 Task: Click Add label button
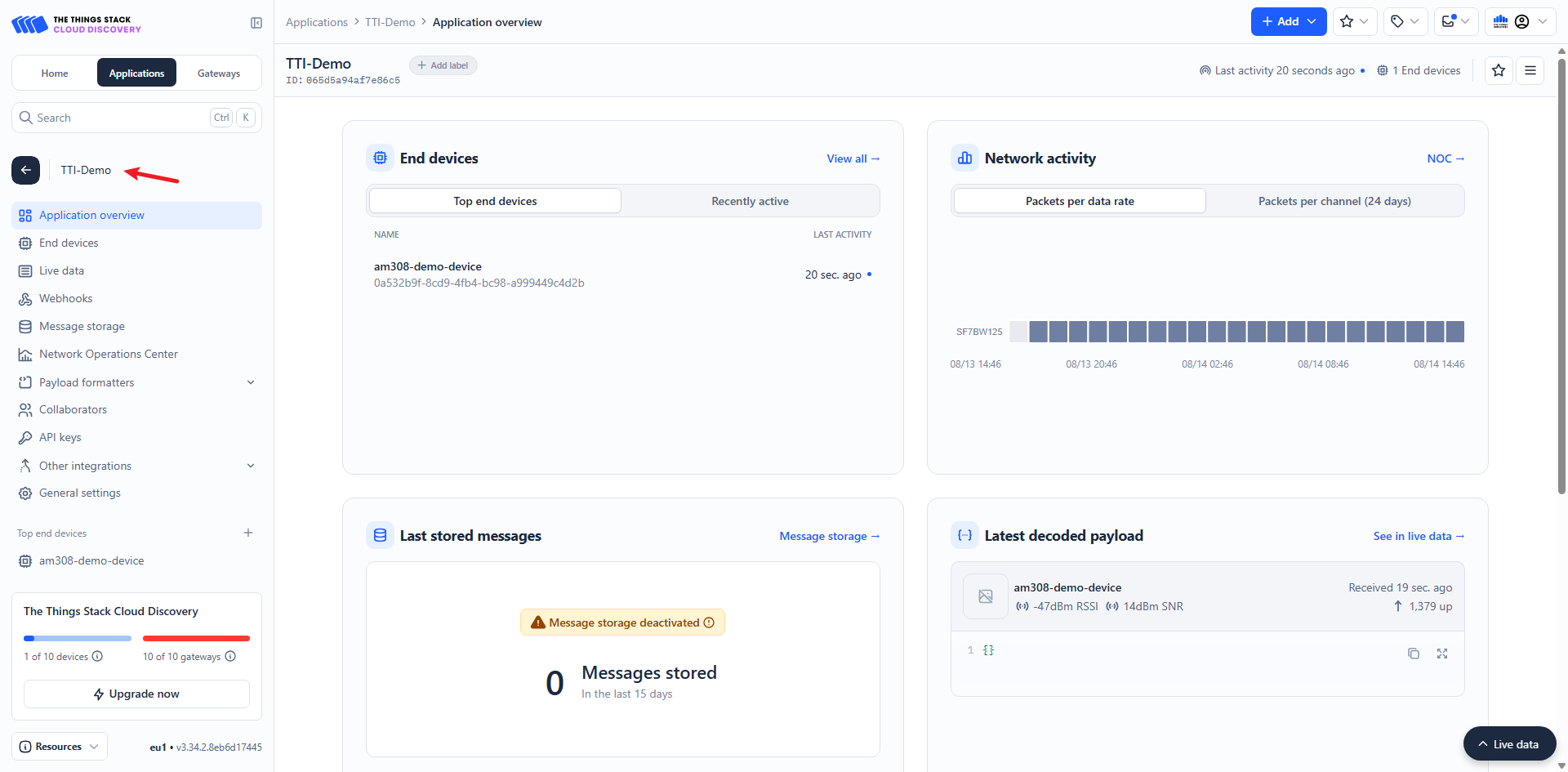[443, 65]
